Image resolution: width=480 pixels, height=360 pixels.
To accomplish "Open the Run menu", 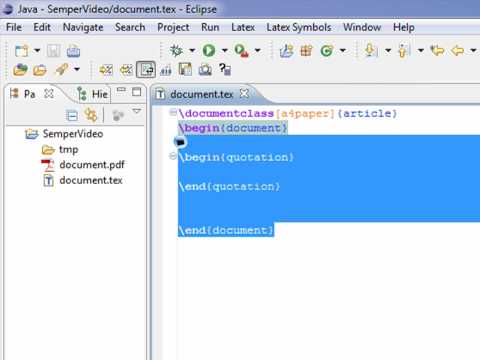I will pos(210,27).
